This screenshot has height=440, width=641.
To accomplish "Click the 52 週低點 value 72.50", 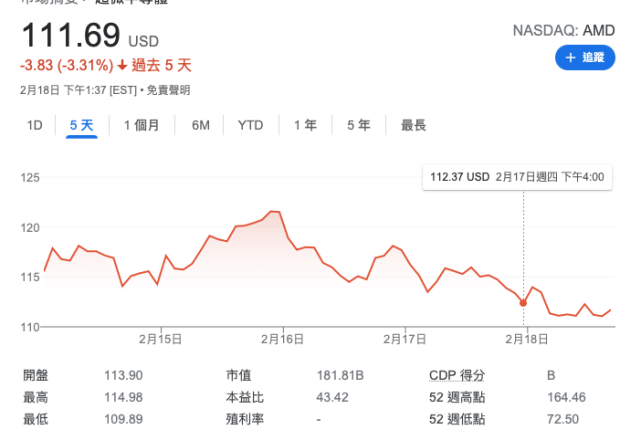I will tap(563, 419).
